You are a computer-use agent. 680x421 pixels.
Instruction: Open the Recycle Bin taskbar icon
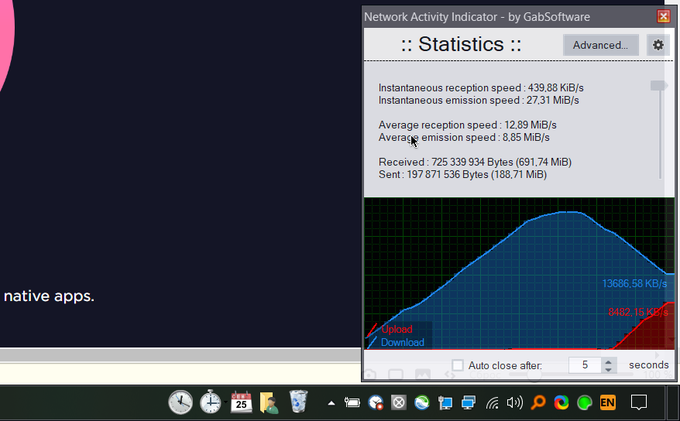pos(298,402)
